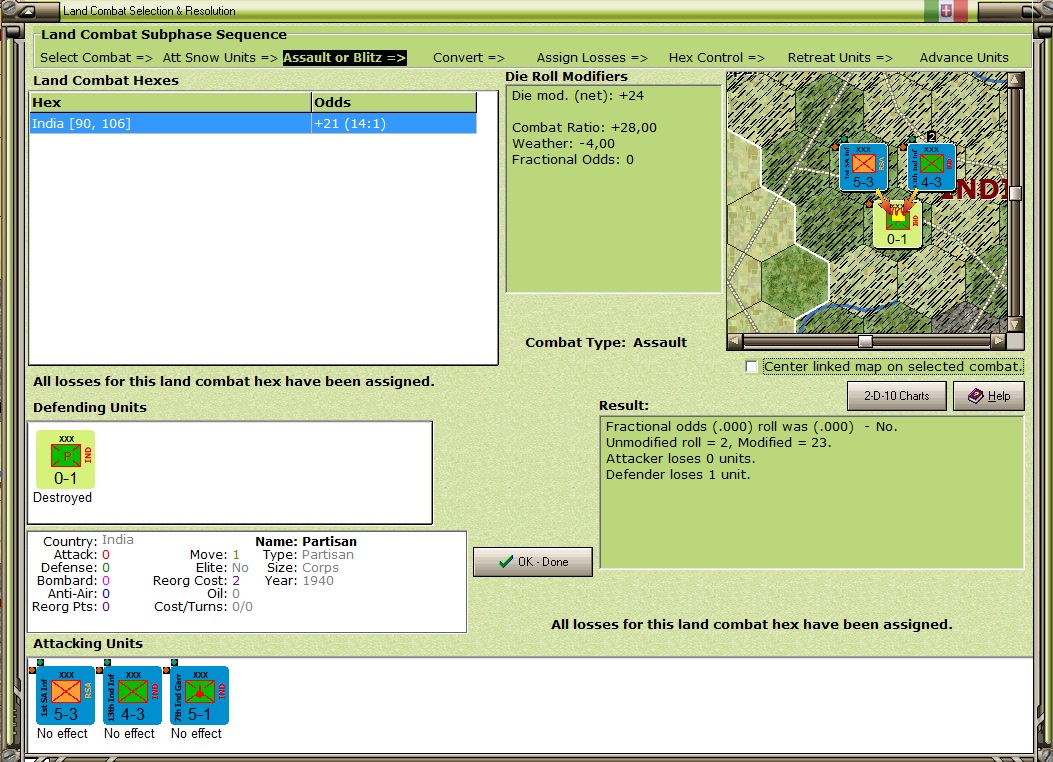This screenshot has height=762, width=1053.
Task: Click the Hex column header
Action: pyautogui.click(x=171, y=103)
